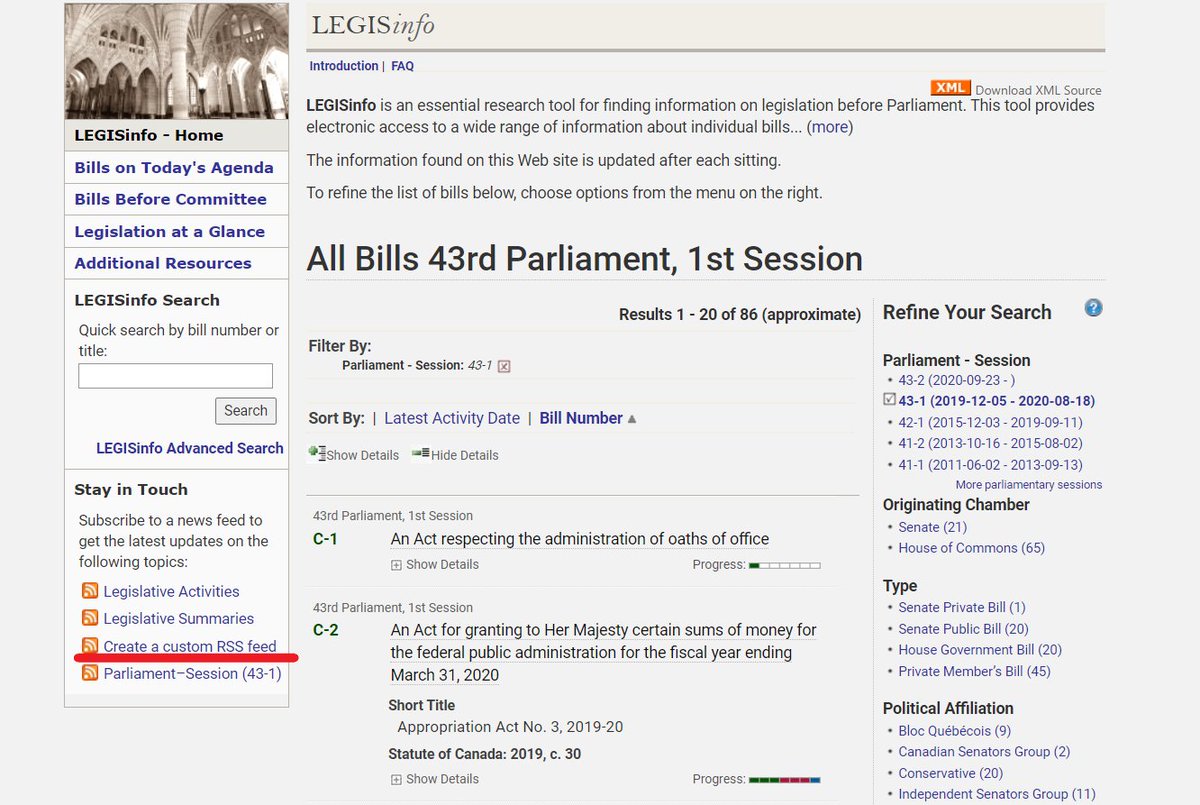Sort by Bill Number

pyautogui.click(x=581, y=418)
